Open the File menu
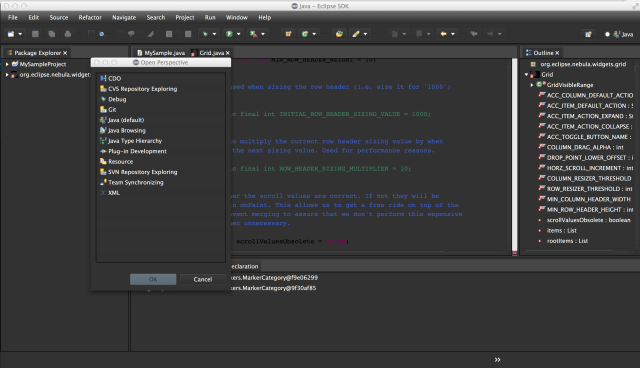 point(13,18)
